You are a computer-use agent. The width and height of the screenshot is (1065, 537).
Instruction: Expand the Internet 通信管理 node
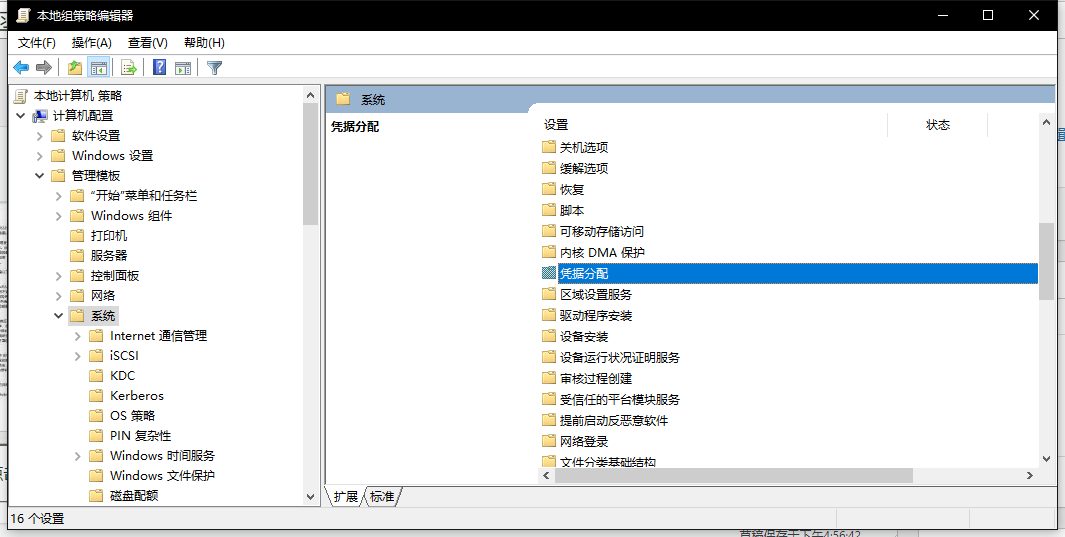pos(78,336)
